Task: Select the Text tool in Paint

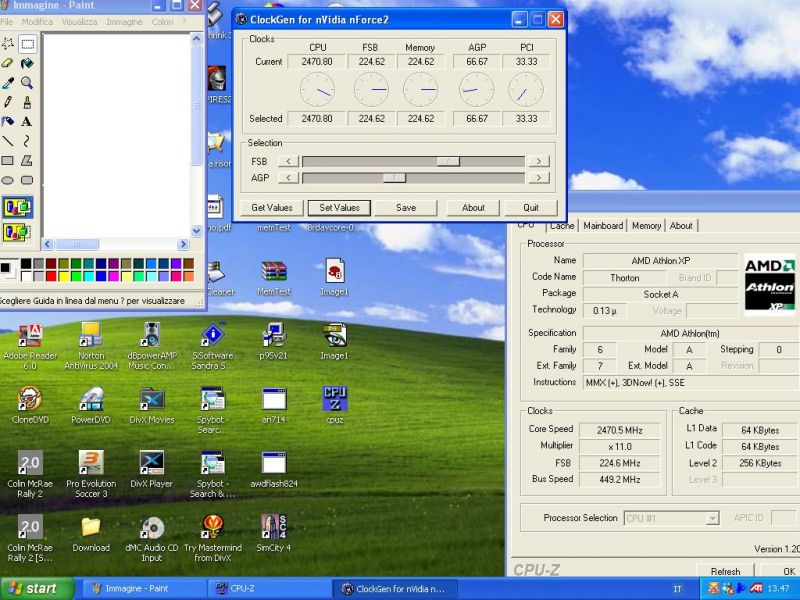Action: (x=28, y=121)
